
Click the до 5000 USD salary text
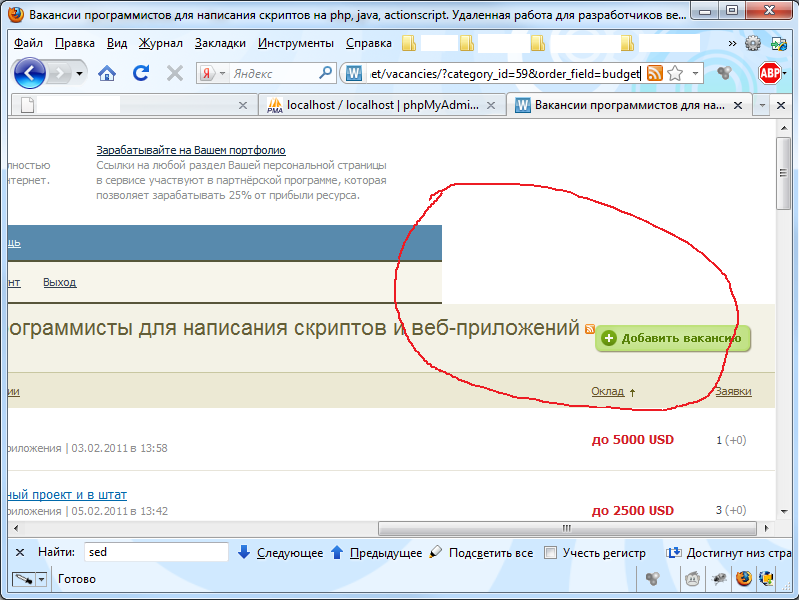[632, 440]
